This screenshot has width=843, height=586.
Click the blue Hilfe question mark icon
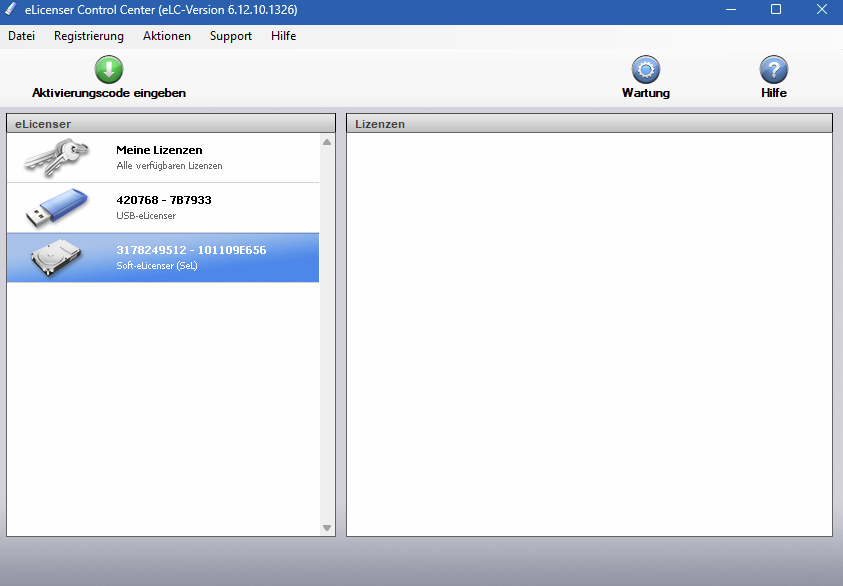774,69
